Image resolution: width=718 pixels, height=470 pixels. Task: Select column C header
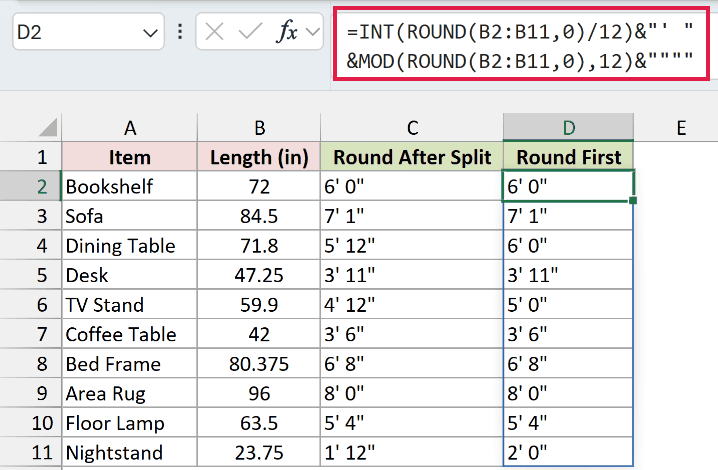coord(412,127)
